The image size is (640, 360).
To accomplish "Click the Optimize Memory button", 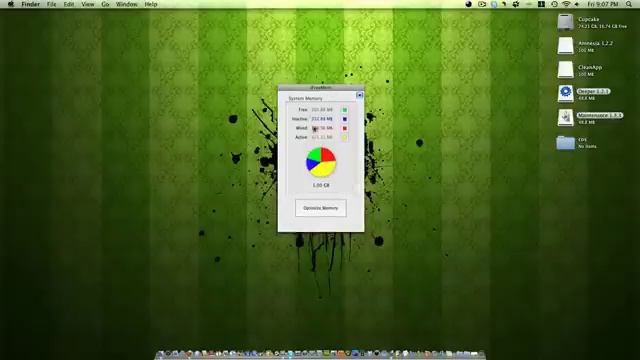I will [321, 208].
